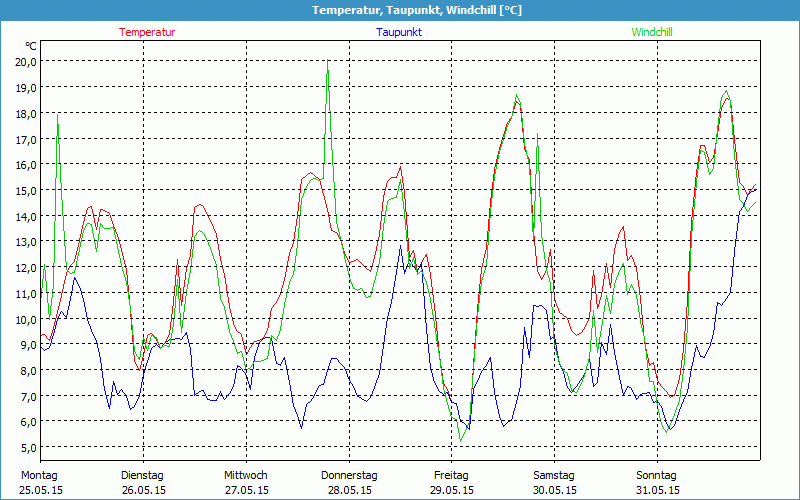Click the 6,0 axis value
This screenshot has height=500, width=800.
pyautogui.click(x=28, y=422)
